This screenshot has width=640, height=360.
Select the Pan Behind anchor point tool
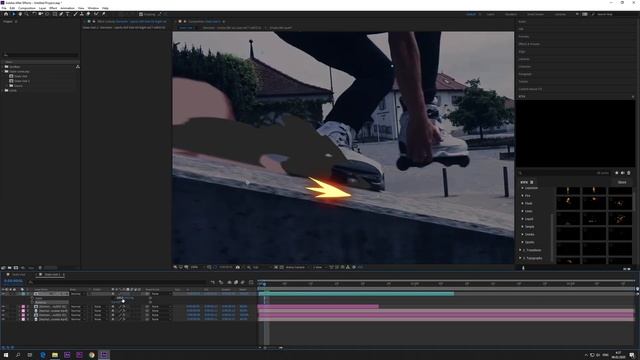(47, 14)
